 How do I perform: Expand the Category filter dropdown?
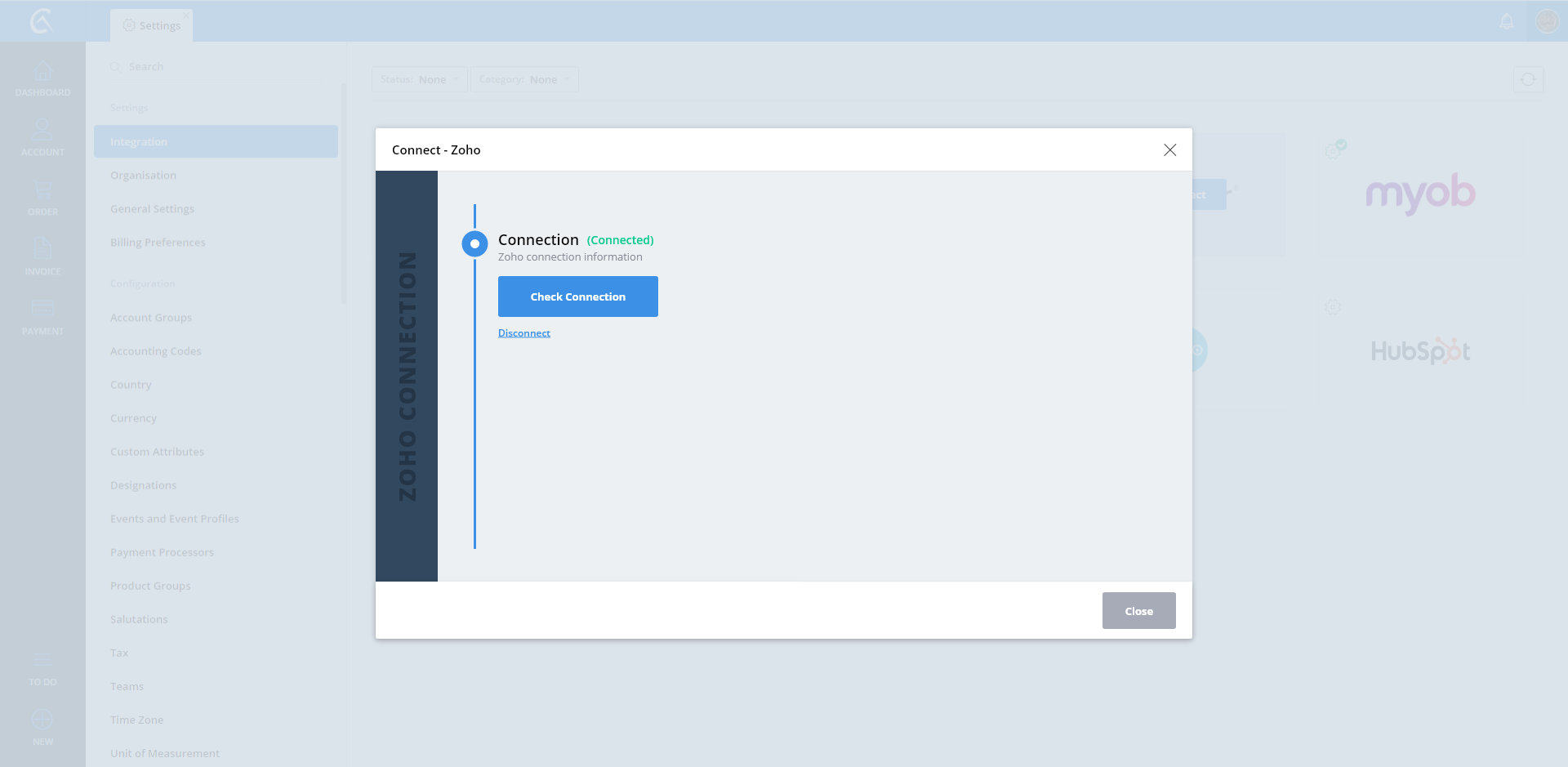524,79
